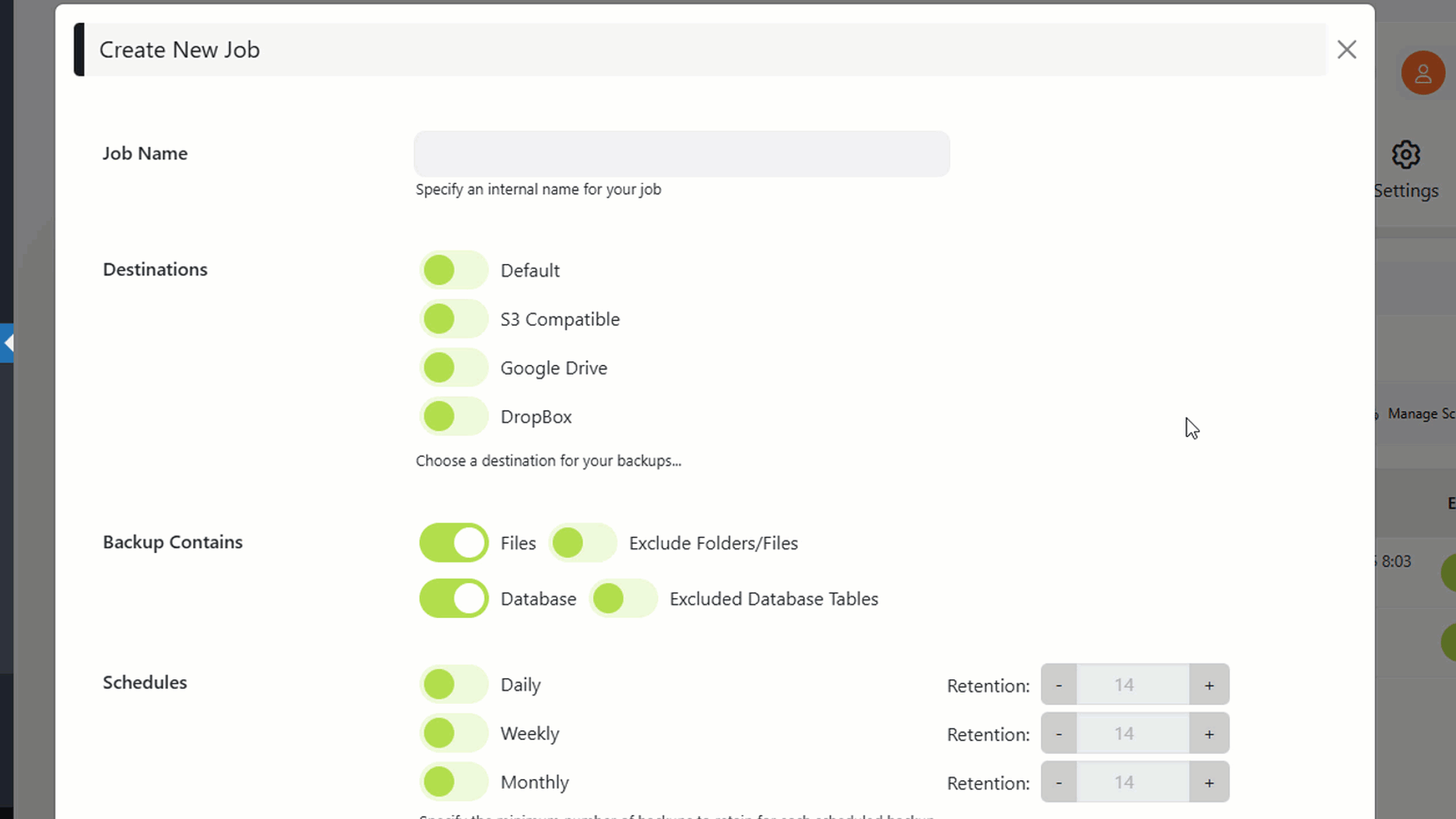Open the user profile avatar icon

pos(1423,73)
